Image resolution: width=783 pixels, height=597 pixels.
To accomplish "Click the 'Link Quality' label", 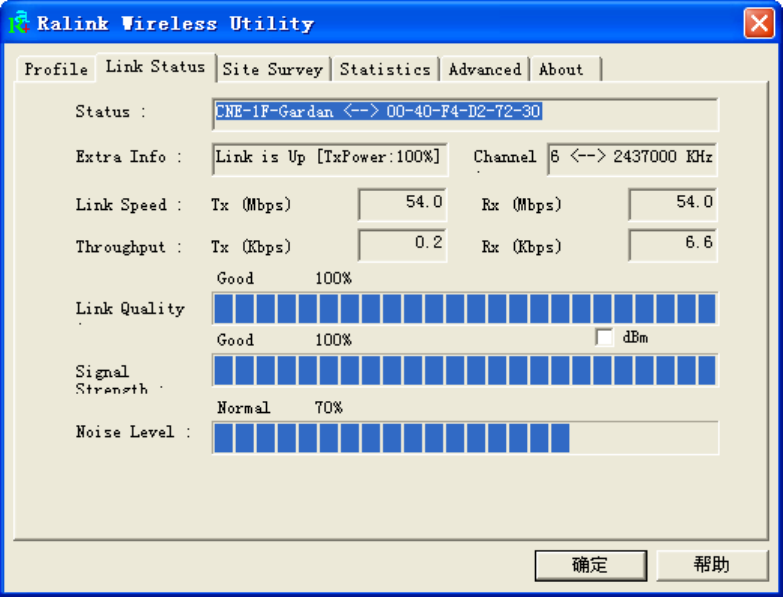I will point(130,308).
